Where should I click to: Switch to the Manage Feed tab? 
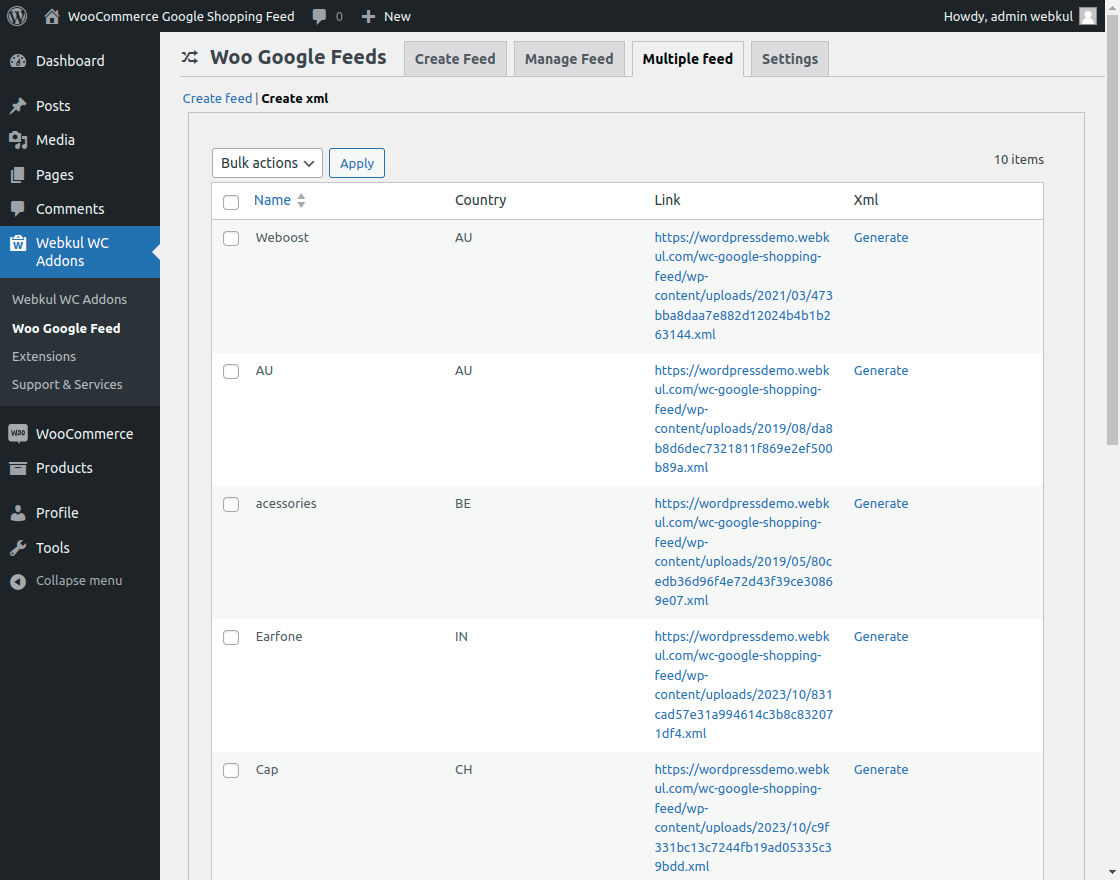point(568,58)
